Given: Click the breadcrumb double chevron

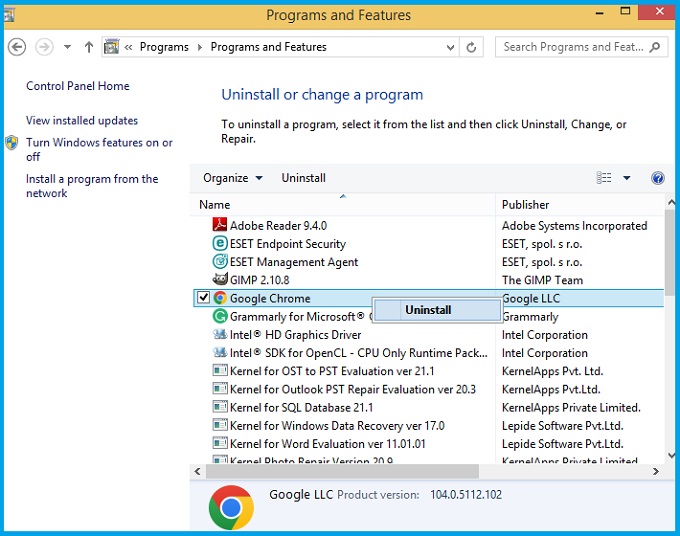Looking at the screenshot, I should tap(128, 47).
